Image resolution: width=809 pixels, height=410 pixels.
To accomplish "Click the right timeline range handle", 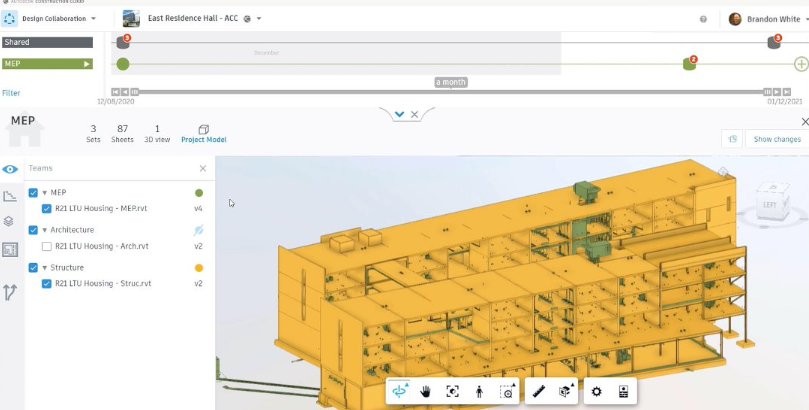I will (767, 92).
